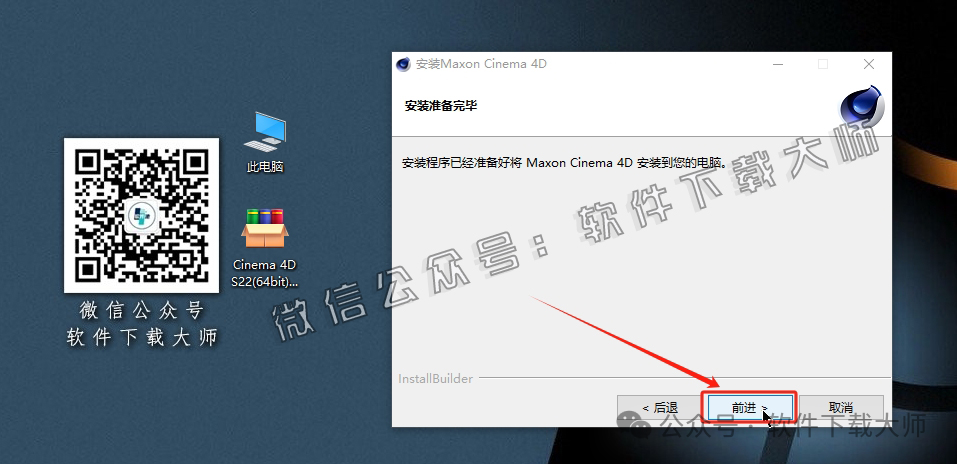The width and height of the screenshot is (957, 464).
Task: Click the 软件下载大师 caption under the QR code
Action: tap(142, 337)
